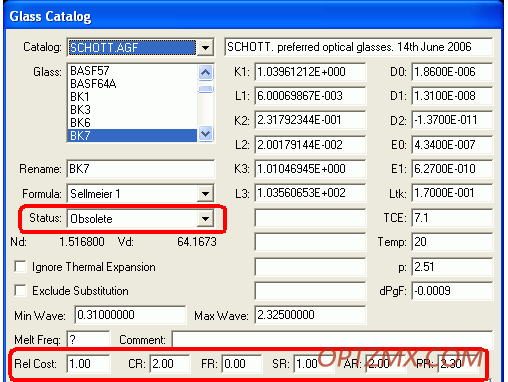
Task: Click the K2 coefficient field
Action: [310, 120]
